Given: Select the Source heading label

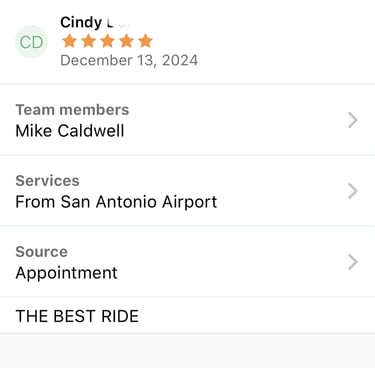Looking at the screenshot, I should pos(41,252).
